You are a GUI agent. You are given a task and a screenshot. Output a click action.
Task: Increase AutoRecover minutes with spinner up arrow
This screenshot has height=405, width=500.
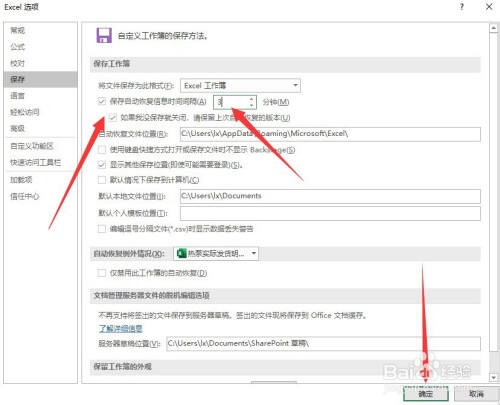tap(252, 99)
